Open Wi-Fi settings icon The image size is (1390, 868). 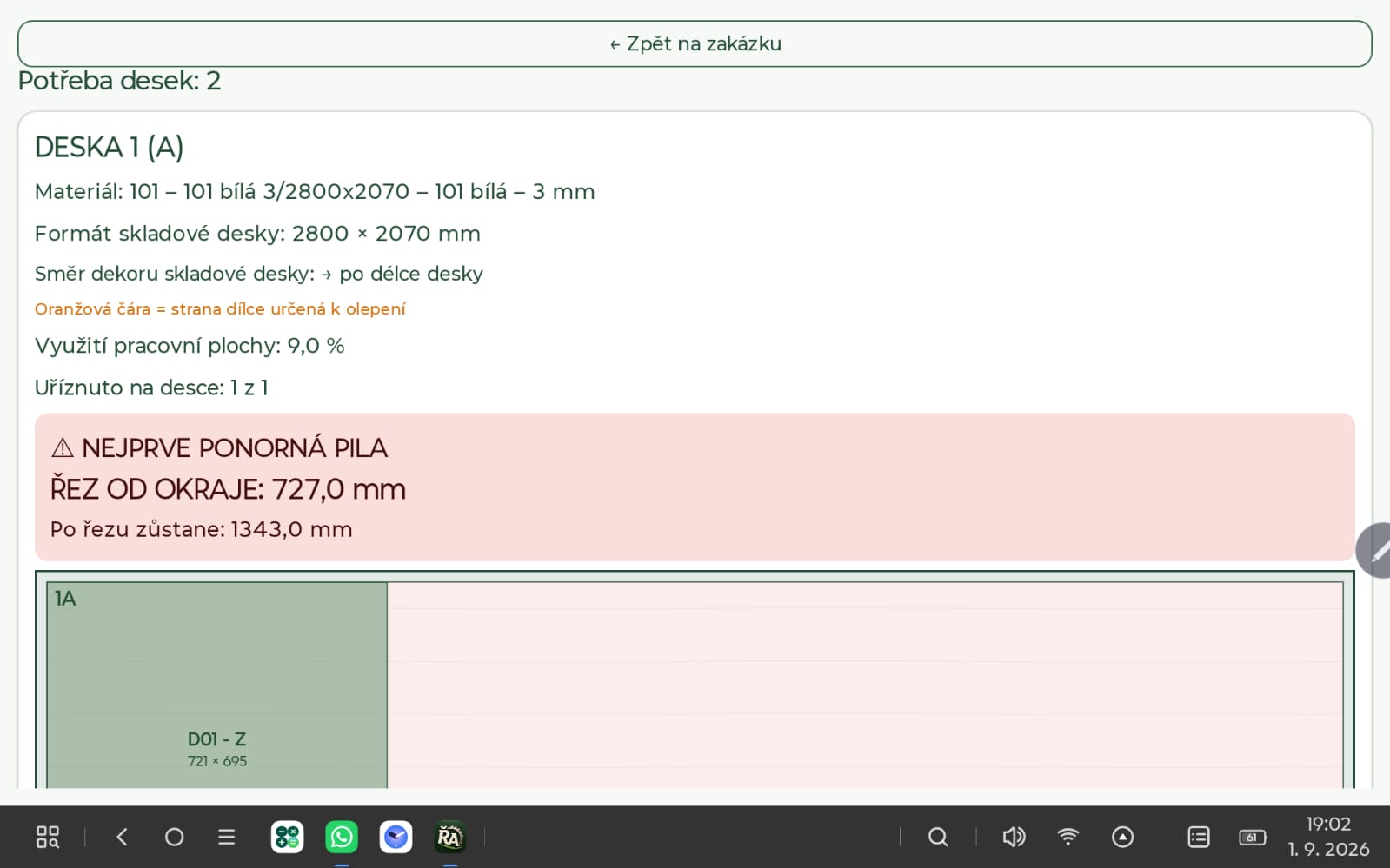[1067, 837]
